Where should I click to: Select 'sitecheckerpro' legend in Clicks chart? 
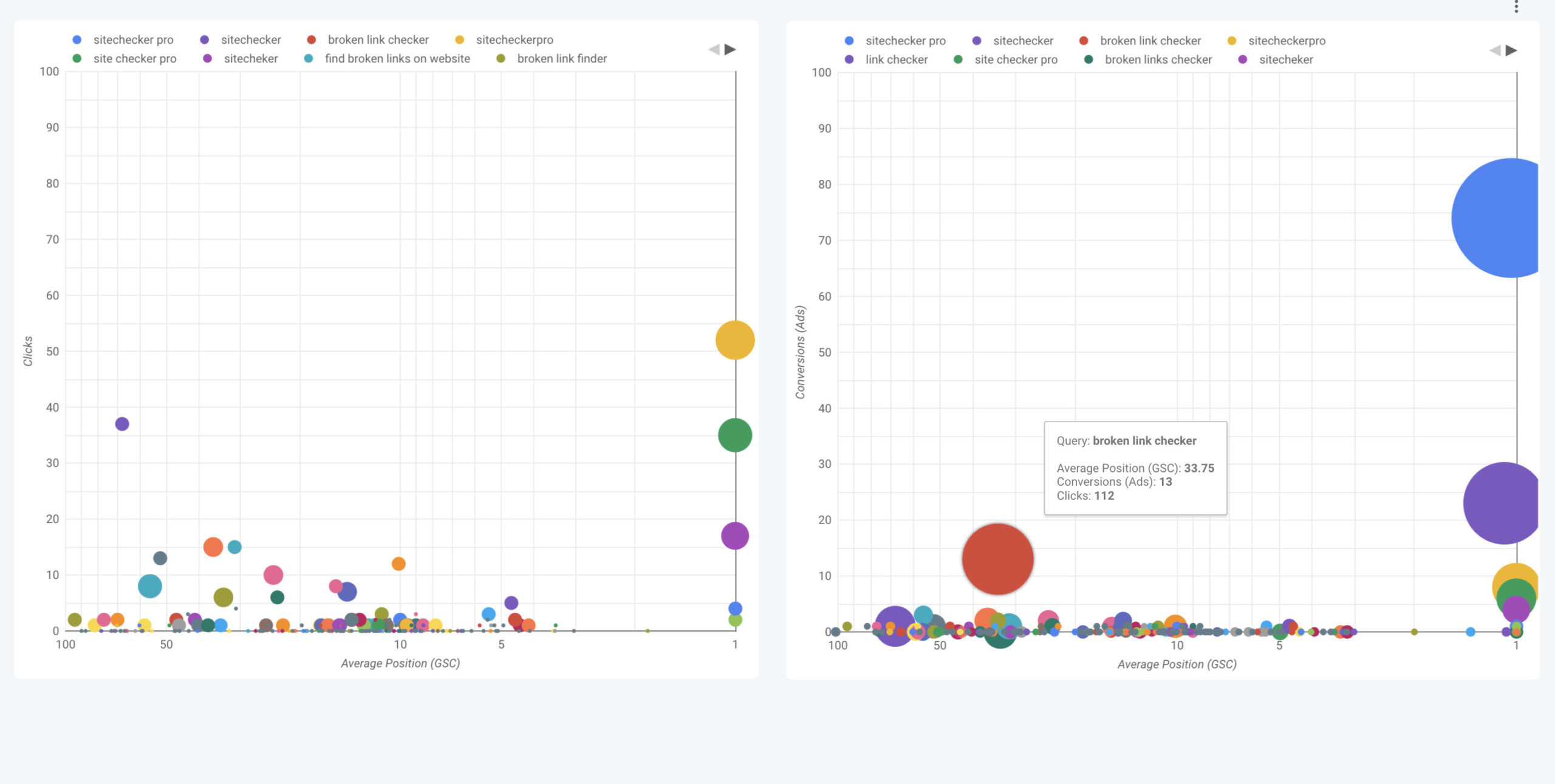coord(504,39)
